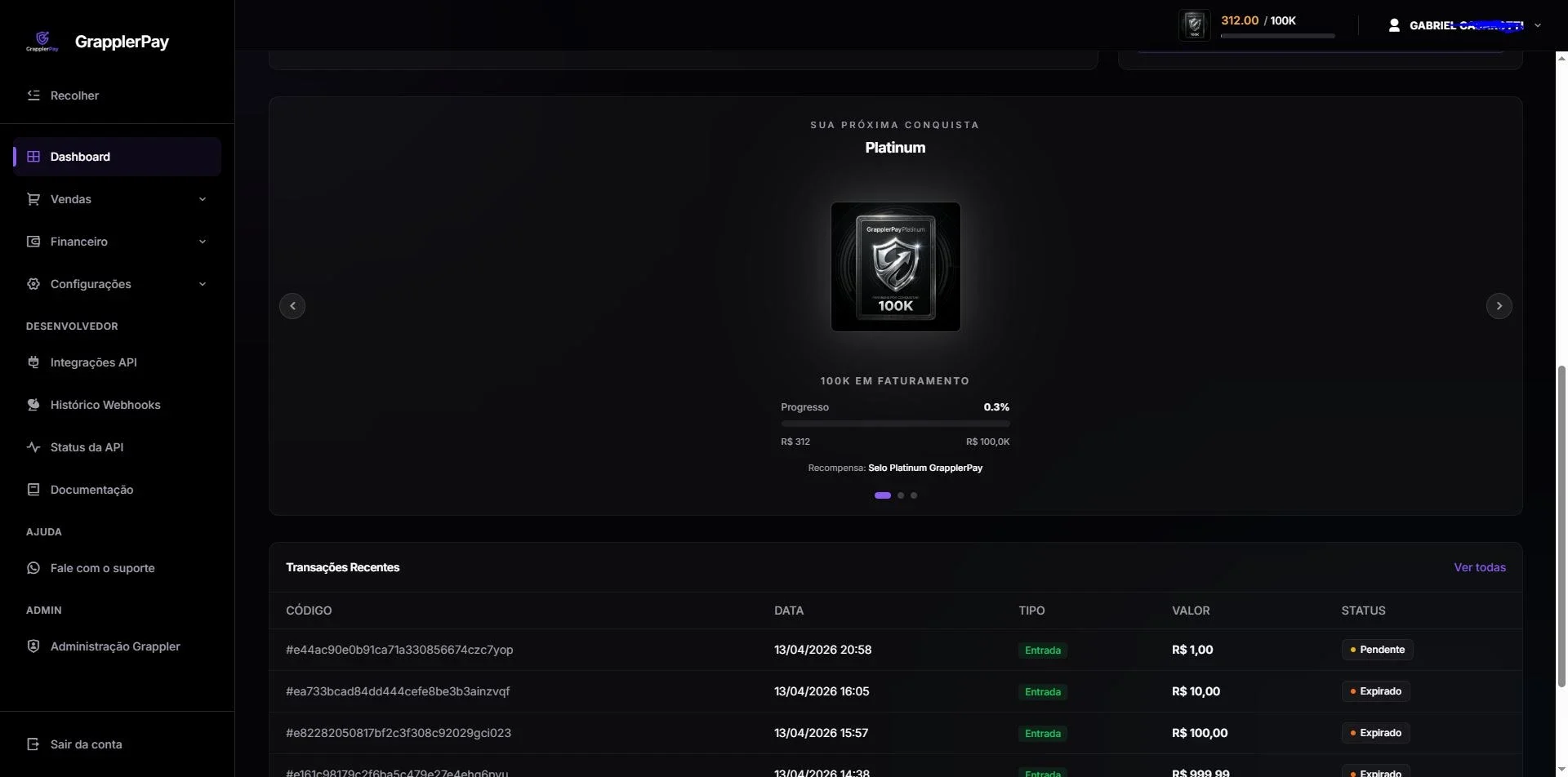Click the Fale com o suporte WhatsApp icon

click(x=33, y=568)
